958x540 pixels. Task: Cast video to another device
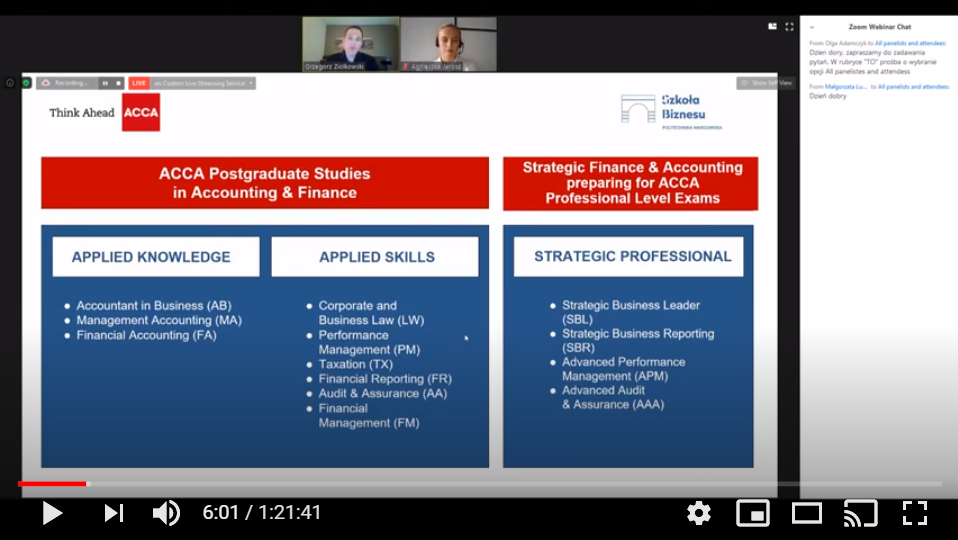[x=860, y=513]
